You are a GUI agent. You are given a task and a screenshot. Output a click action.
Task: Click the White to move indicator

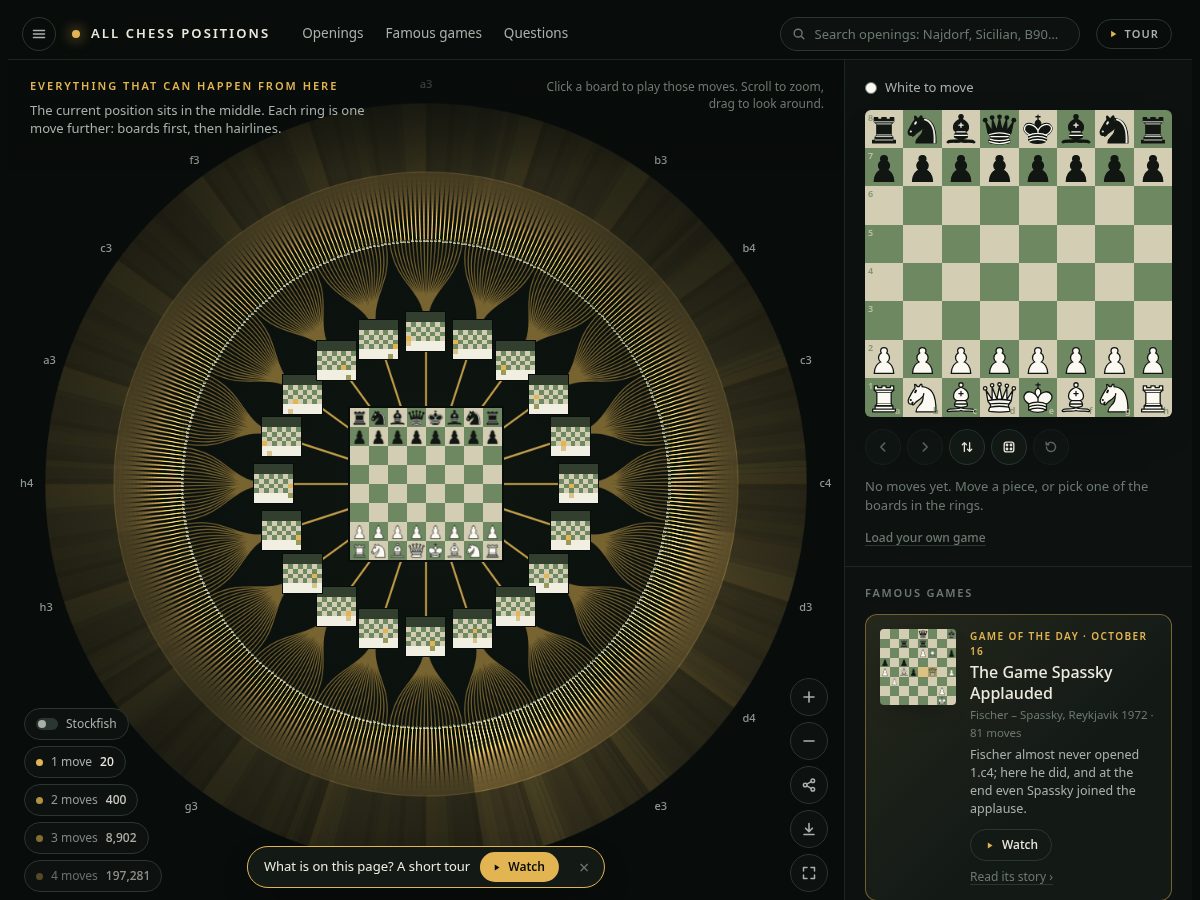coord(919,88)
